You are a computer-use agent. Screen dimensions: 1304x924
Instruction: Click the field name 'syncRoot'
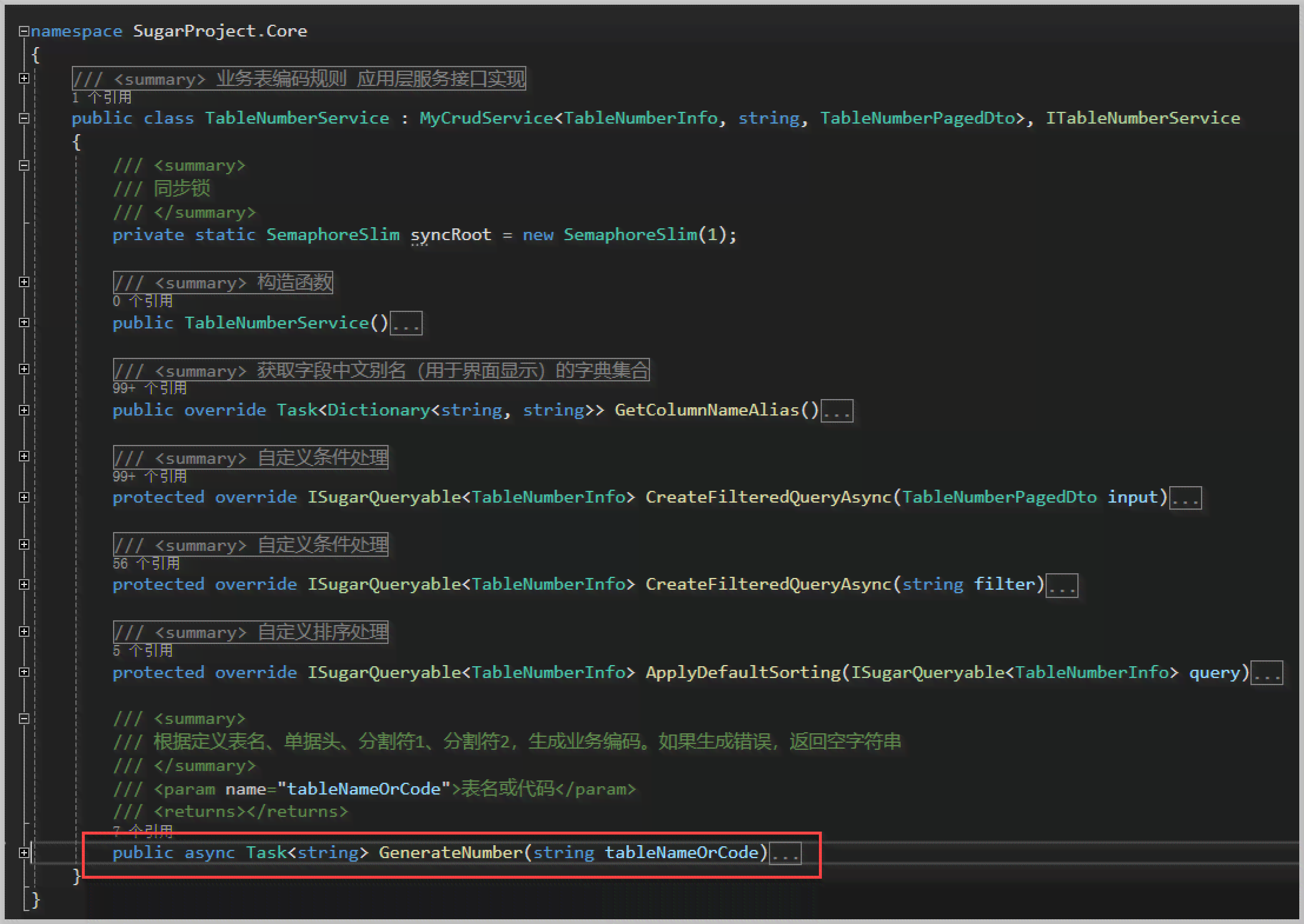451,235
